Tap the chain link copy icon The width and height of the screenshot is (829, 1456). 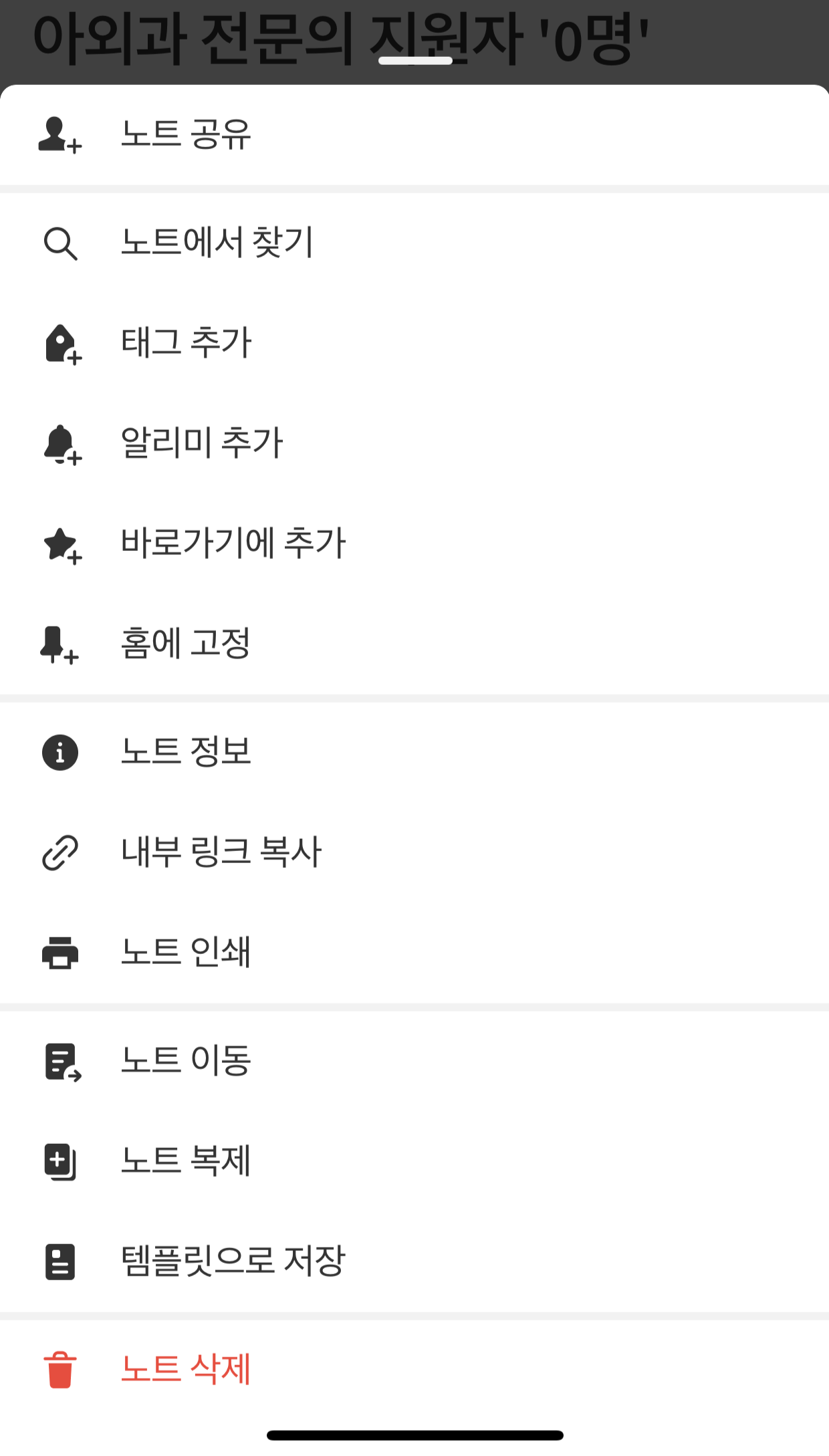point(60,853)
